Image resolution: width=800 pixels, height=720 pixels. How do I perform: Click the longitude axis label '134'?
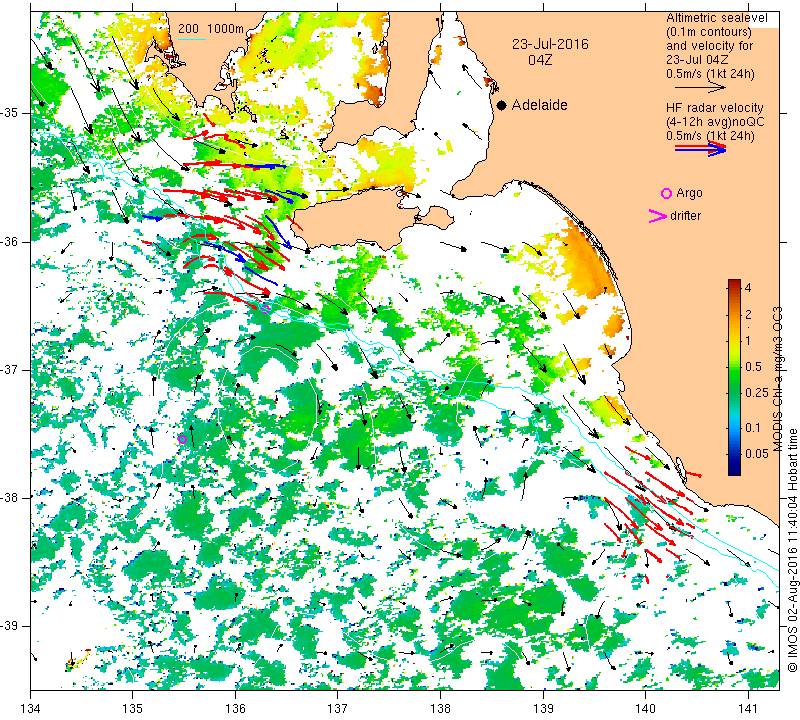point(31,709)
